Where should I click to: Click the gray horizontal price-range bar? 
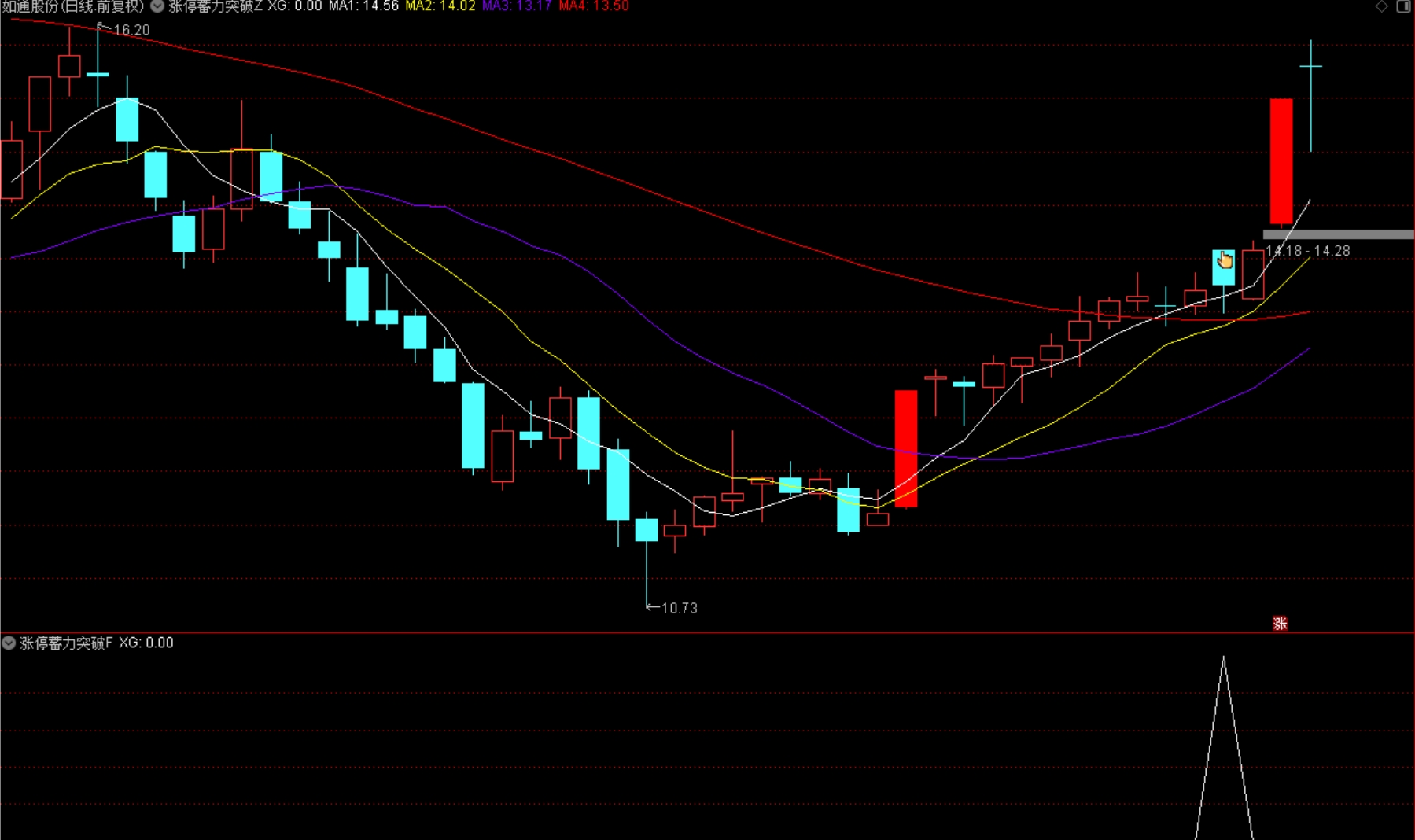(1339, 234)
